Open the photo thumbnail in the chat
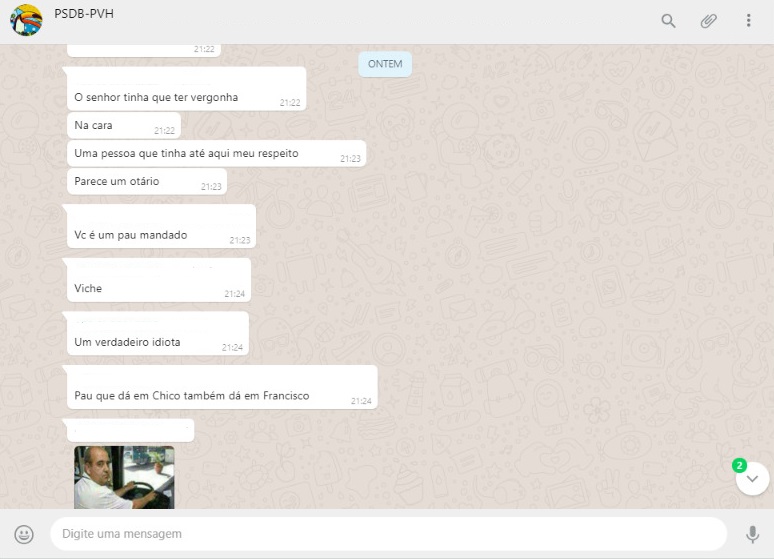774x559 pixels. pos(124,477)
